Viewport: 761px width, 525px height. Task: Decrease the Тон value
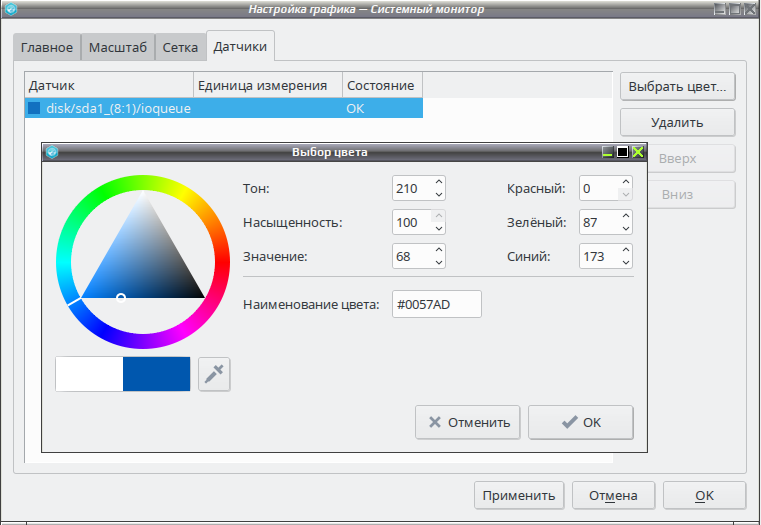point(439,194)
